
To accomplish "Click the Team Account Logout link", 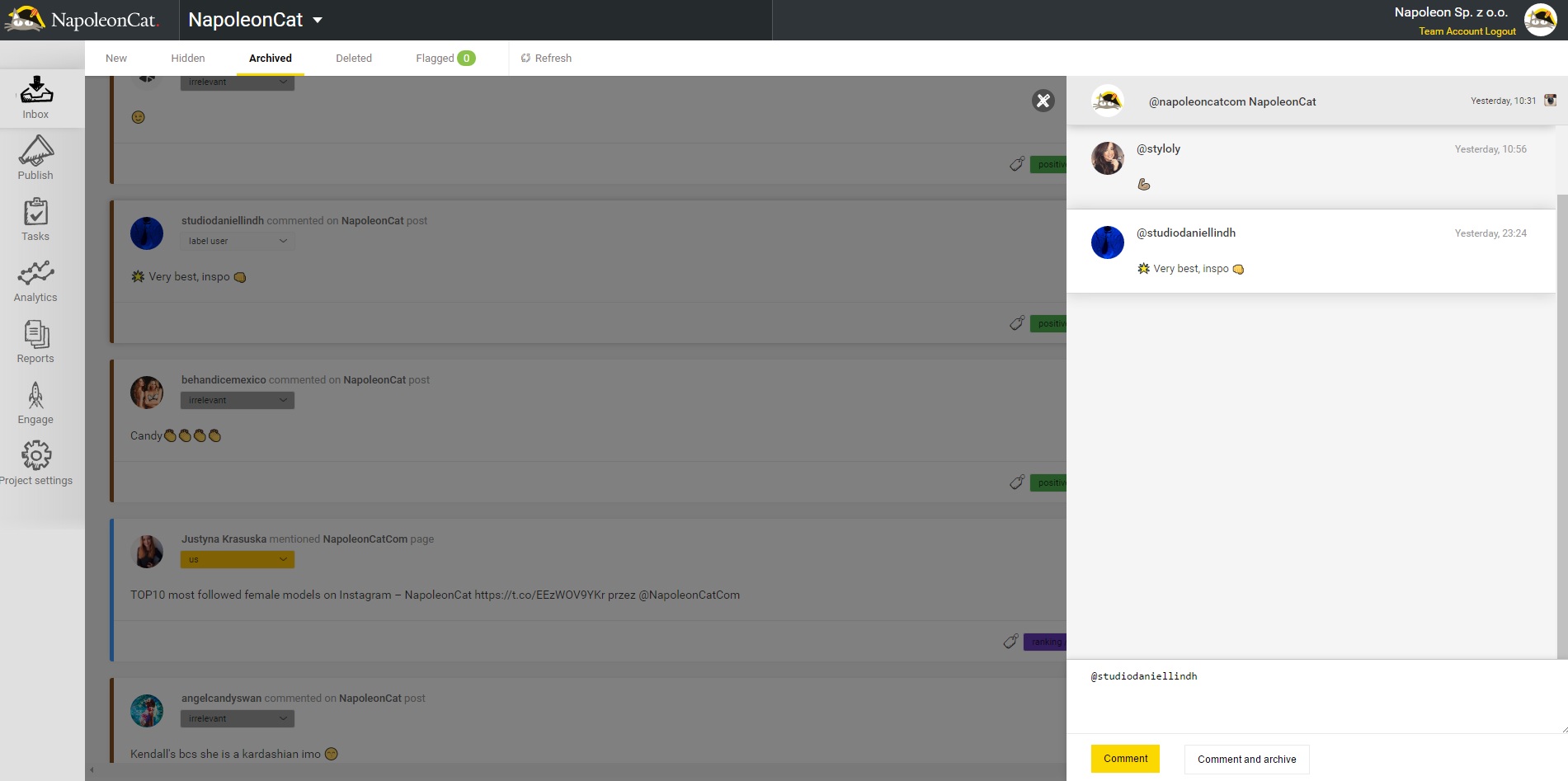I will (1467, 31).
